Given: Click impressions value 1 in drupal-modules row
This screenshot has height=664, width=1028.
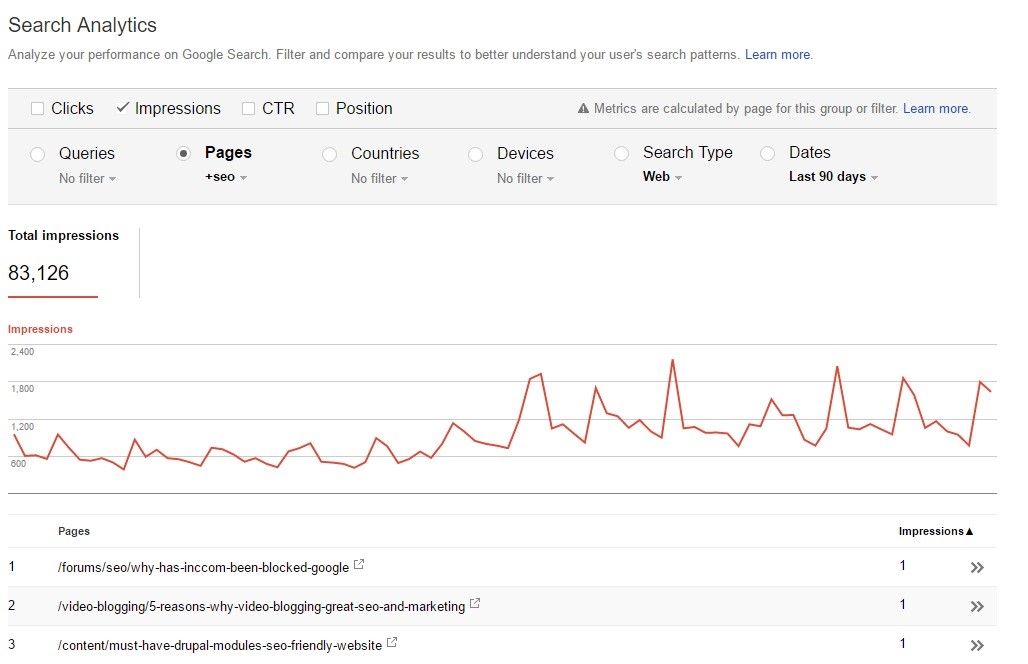Looking at the screenshot, I should (903, 643).
